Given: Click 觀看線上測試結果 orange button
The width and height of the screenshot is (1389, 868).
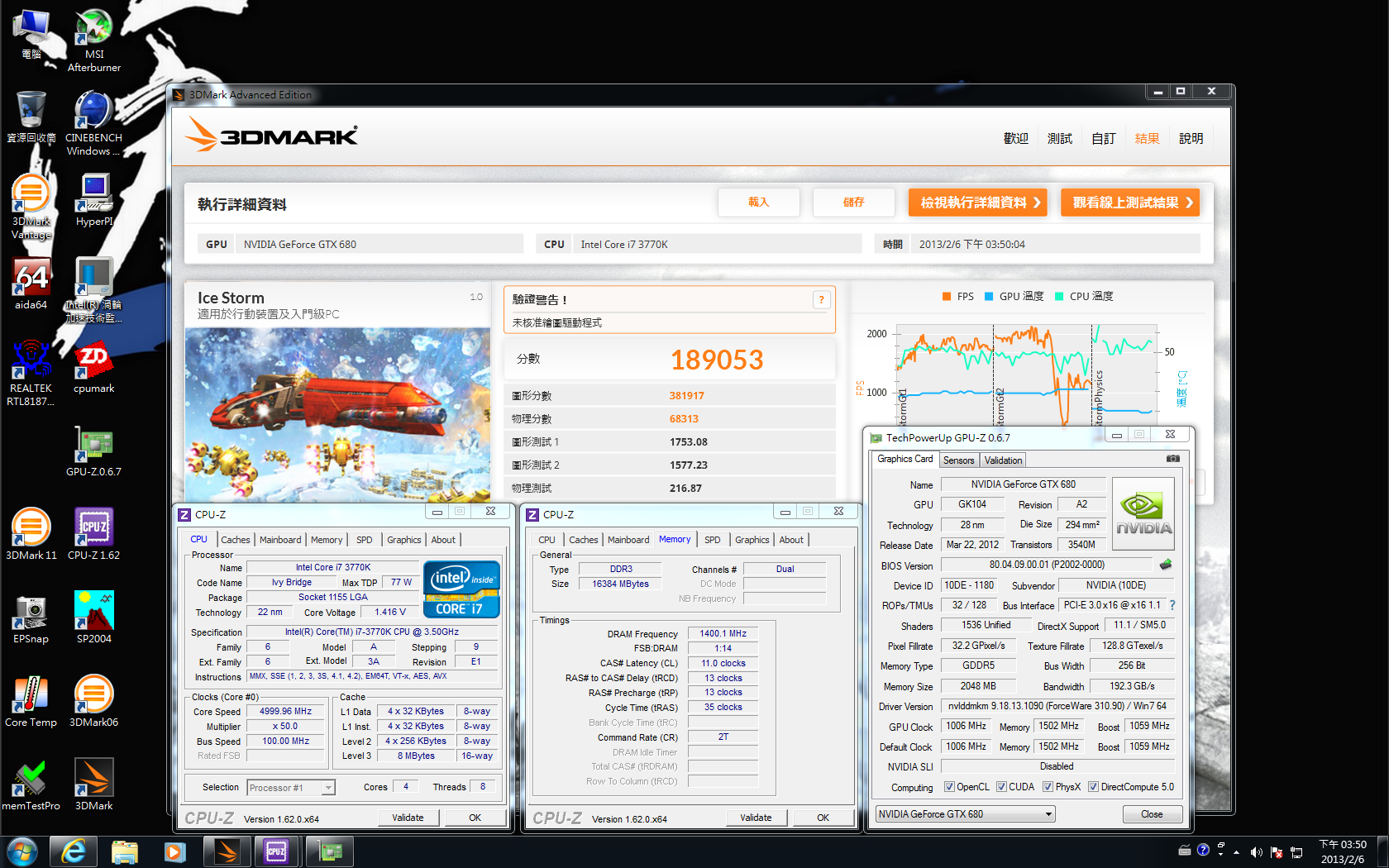Looking at the screenshot, I should point(1130,203).
